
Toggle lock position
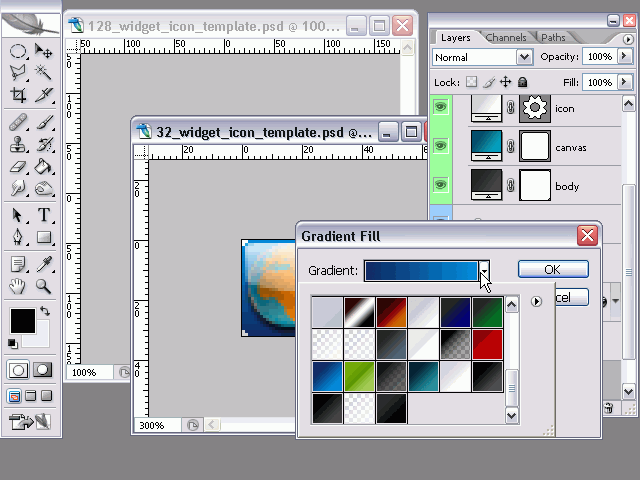pos(506,82)
